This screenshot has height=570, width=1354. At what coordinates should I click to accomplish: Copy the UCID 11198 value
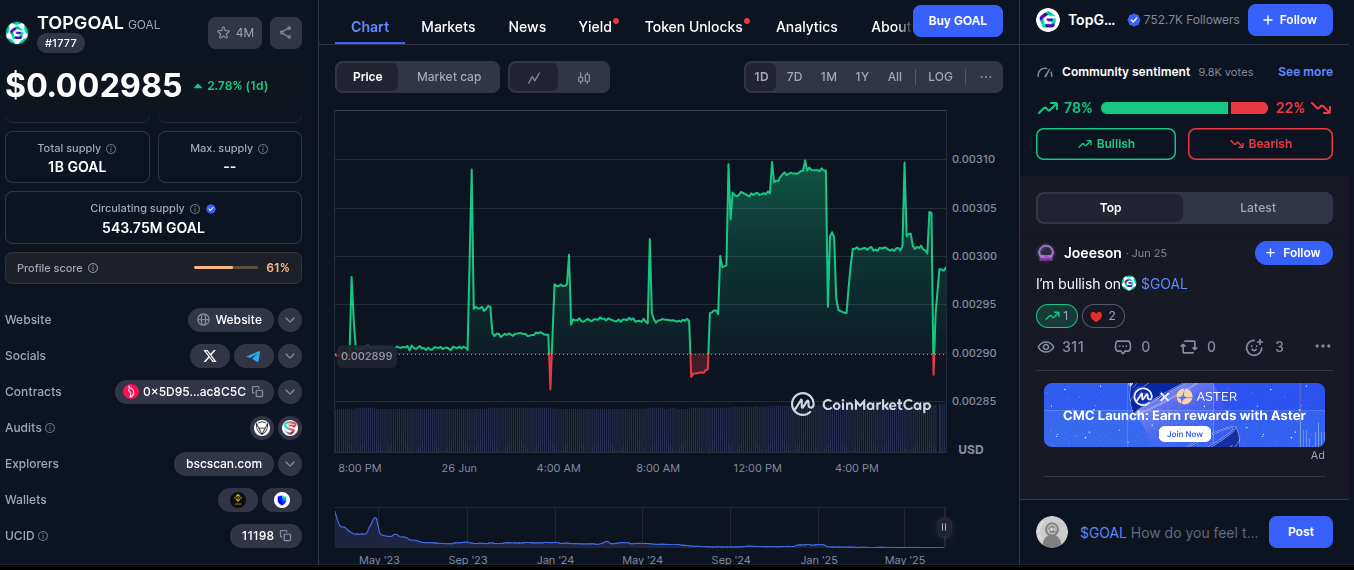point(285,536)
